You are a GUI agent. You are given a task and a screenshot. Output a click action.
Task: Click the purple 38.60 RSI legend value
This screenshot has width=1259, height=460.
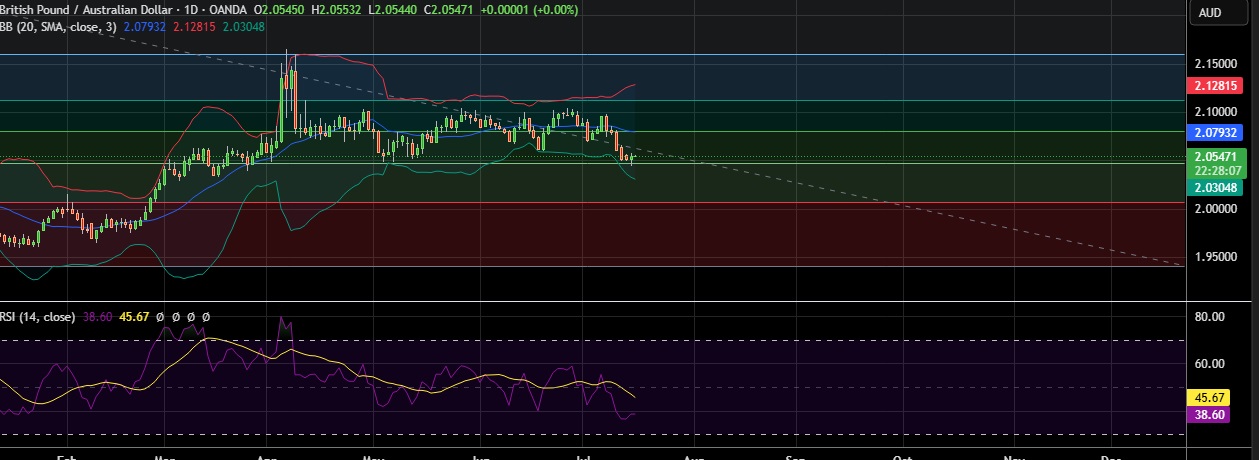coord(97,317)
